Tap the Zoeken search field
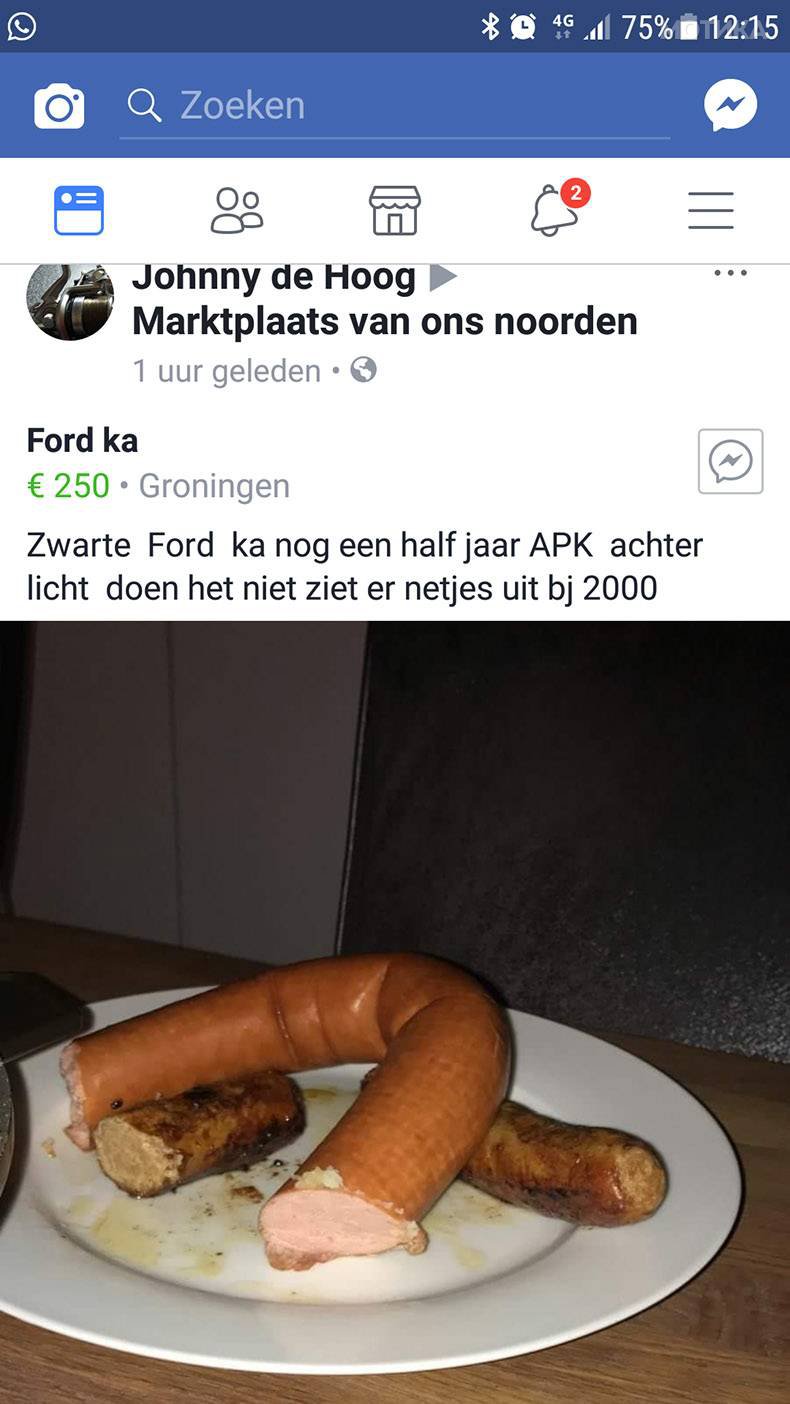 [x=395, y=106]
